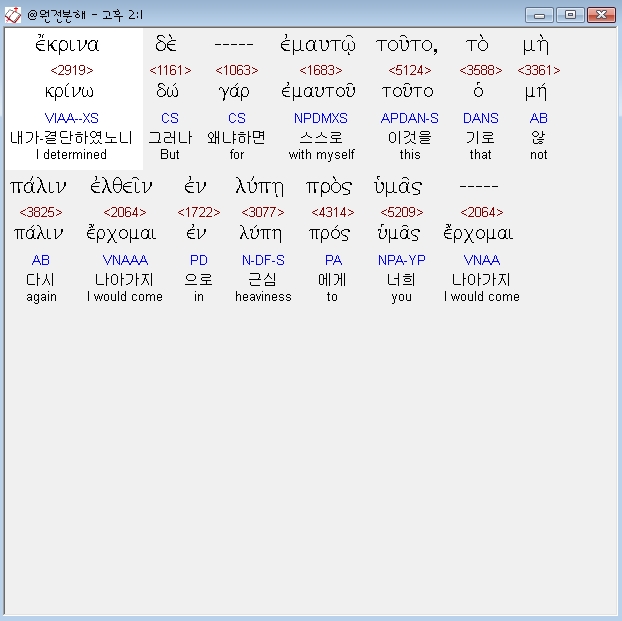The height and width of the screenshot is (621, 622).
Task: Select the Greek word ἐμαυτῷ
Action: (318, 44)
